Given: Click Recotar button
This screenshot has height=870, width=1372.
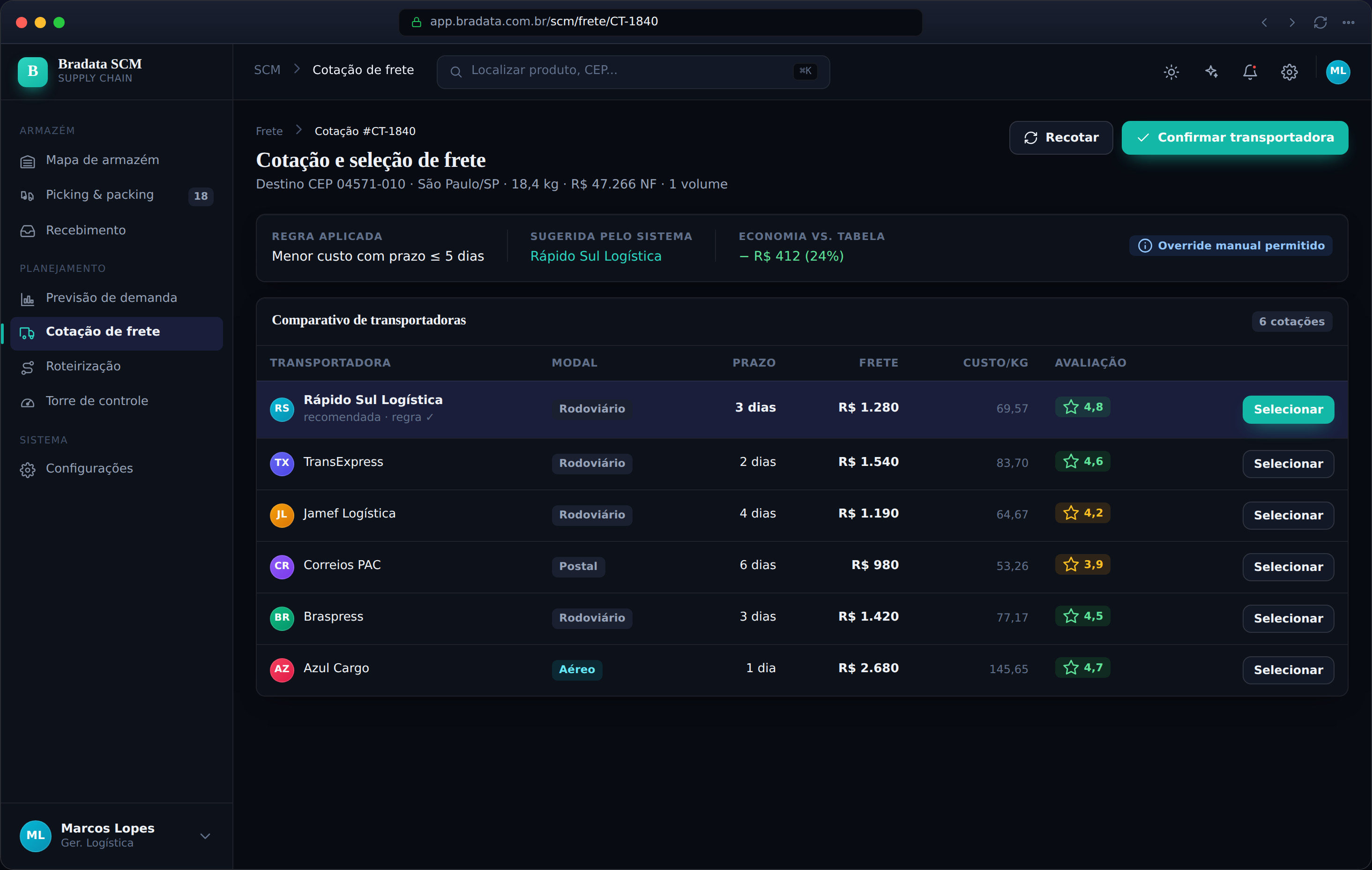Looking at the screenshot, I should pos(1060,137).
